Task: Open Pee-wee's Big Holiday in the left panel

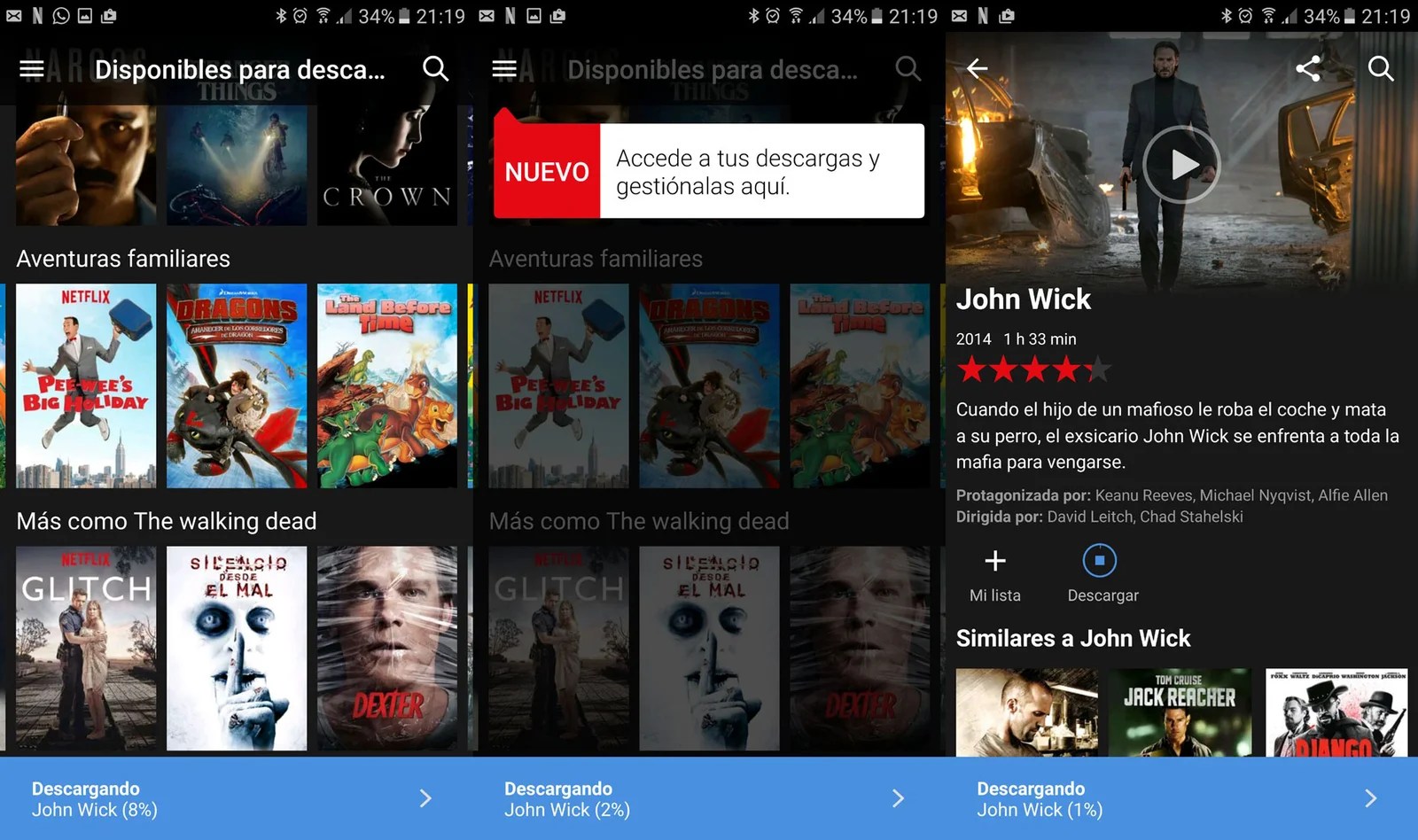Action: tap(86, 385)
